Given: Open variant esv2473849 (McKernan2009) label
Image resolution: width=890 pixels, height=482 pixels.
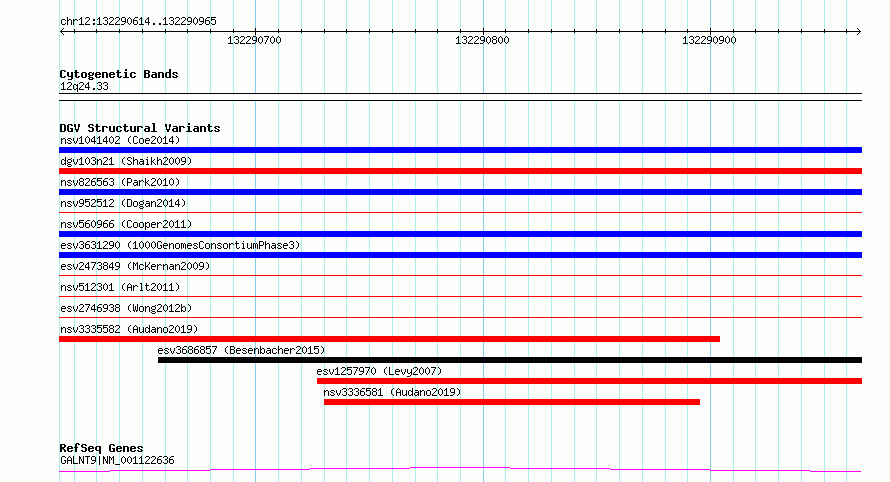Looking at the screenshot, I should point(135,266).
